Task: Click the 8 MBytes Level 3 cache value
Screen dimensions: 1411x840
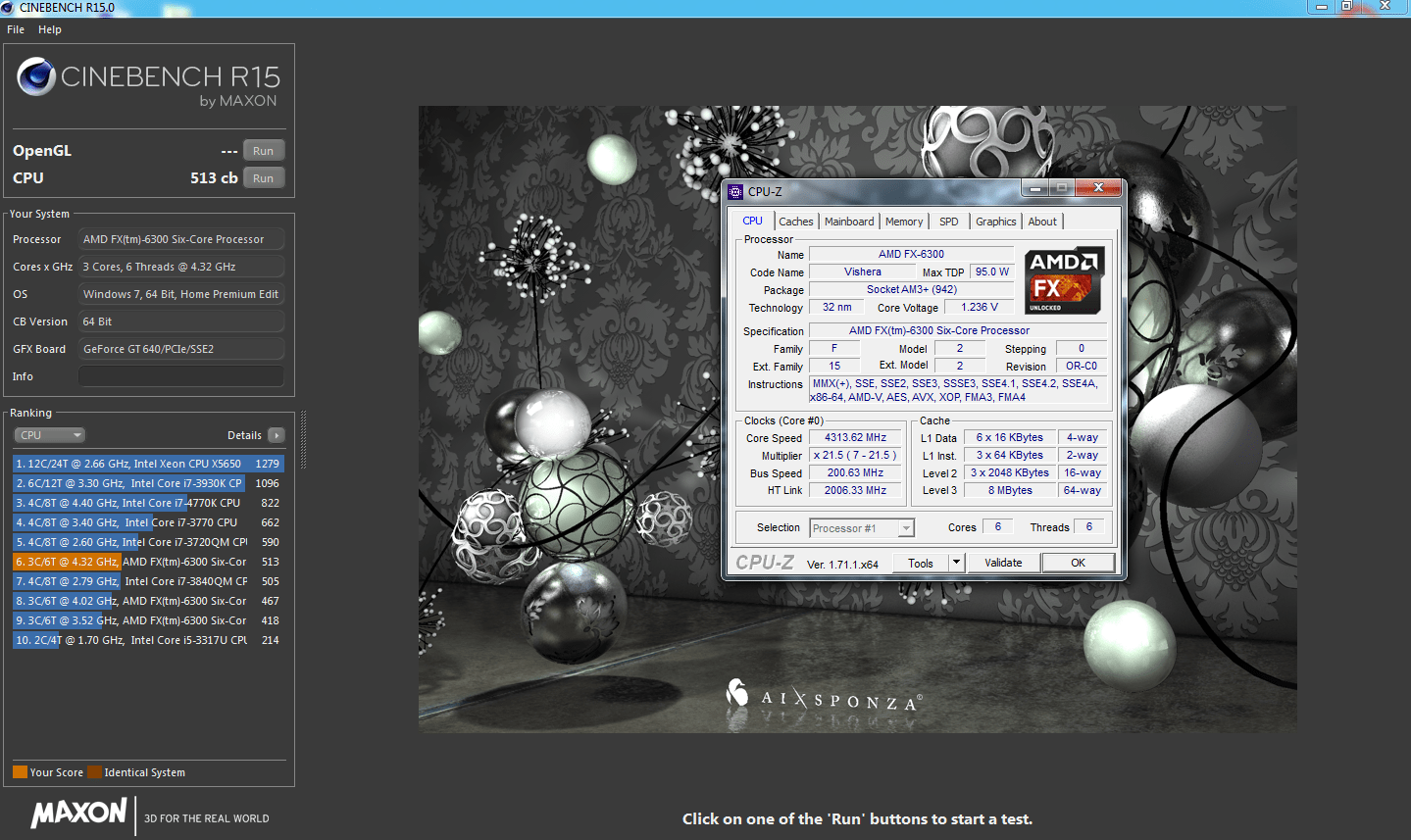Action: coord(1010,490)
